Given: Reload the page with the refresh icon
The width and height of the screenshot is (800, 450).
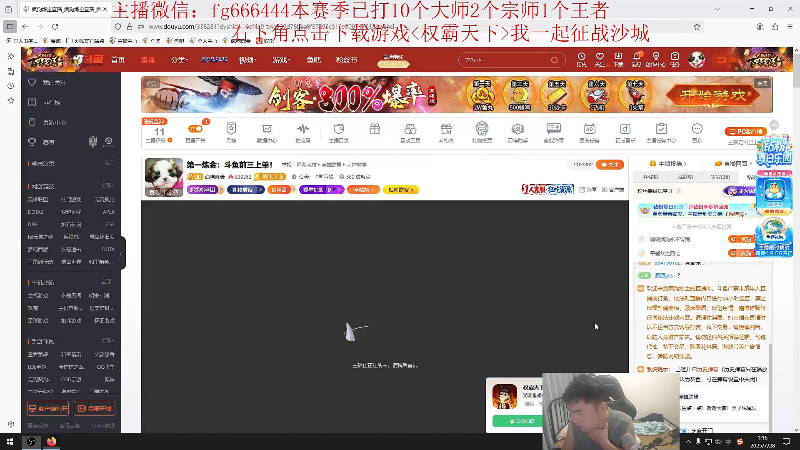Looking at the screenshot, I should click(55, 27).
